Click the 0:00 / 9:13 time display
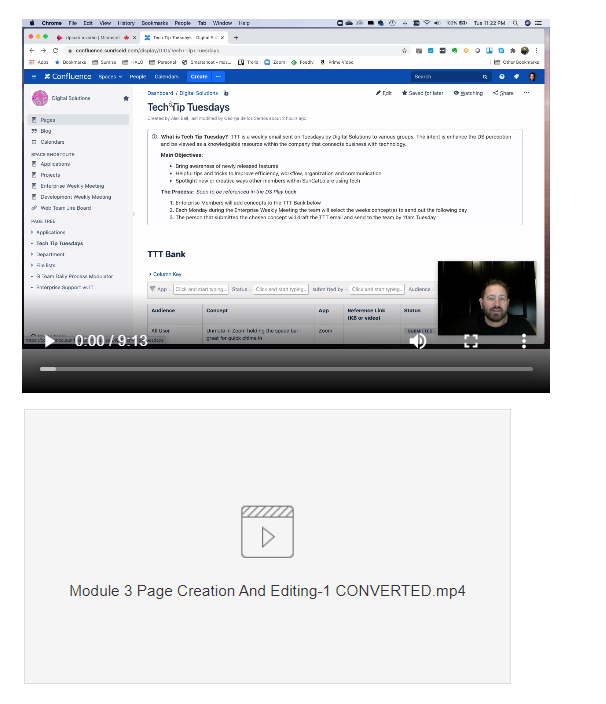The width and height of the screenshot is (606, 704). point(111,341)
